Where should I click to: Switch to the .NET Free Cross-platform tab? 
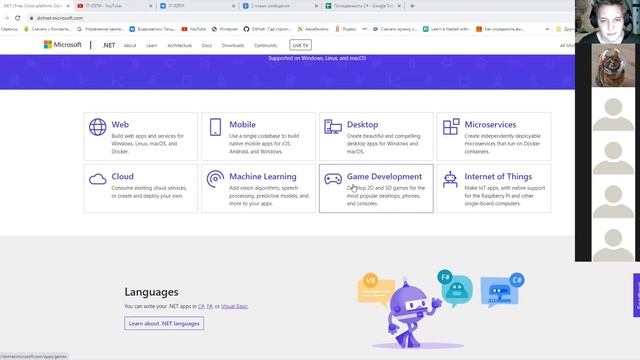(x=36, y=6)
